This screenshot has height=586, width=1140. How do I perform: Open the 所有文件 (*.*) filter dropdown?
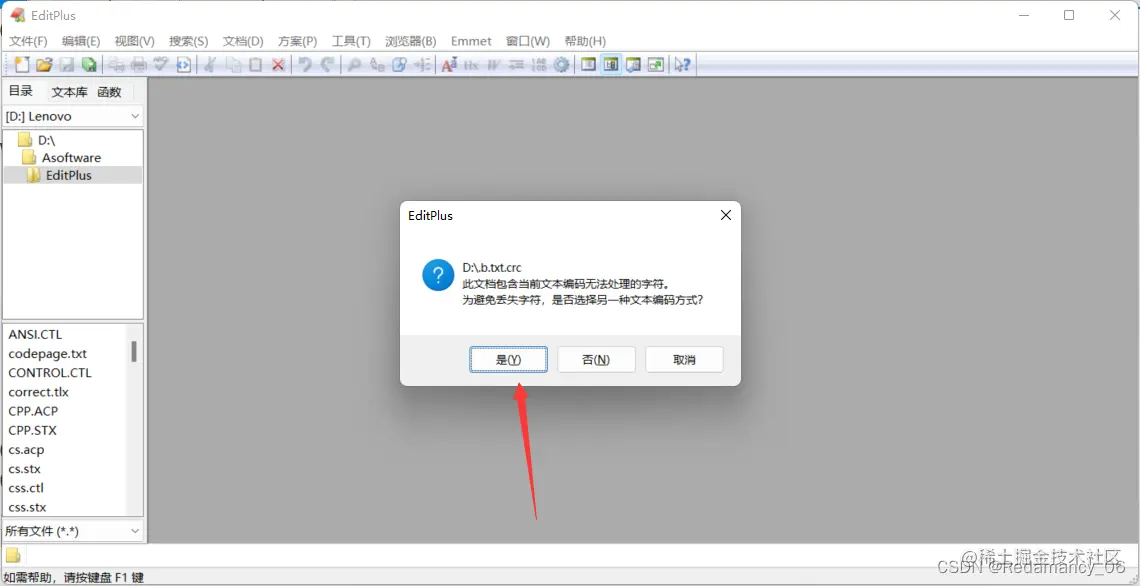click(72, 530)
